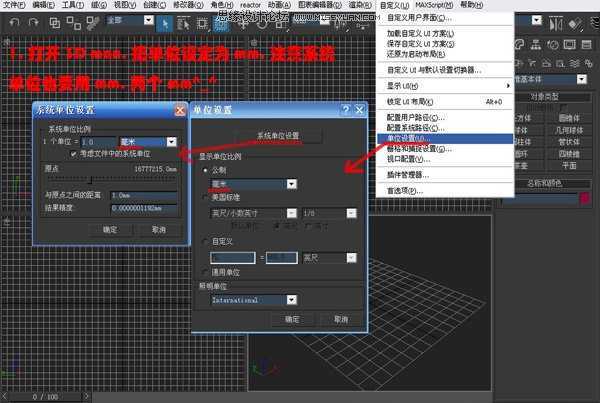The image size is (600, 403).
Task: Select the 美国标准 radio button
Action: 206,197
